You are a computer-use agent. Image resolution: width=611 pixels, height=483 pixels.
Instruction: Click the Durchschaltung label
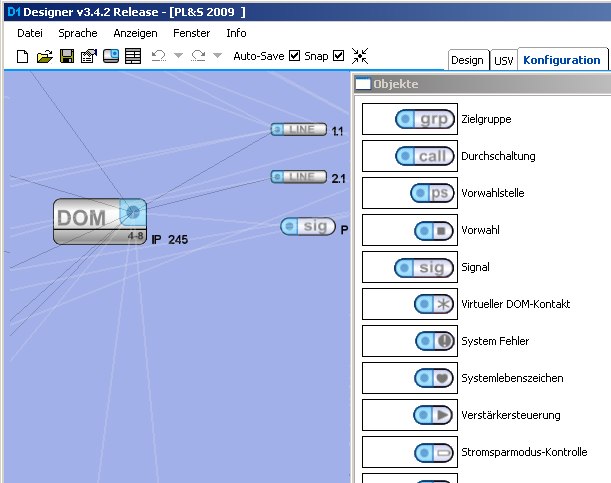coord(498,156)
